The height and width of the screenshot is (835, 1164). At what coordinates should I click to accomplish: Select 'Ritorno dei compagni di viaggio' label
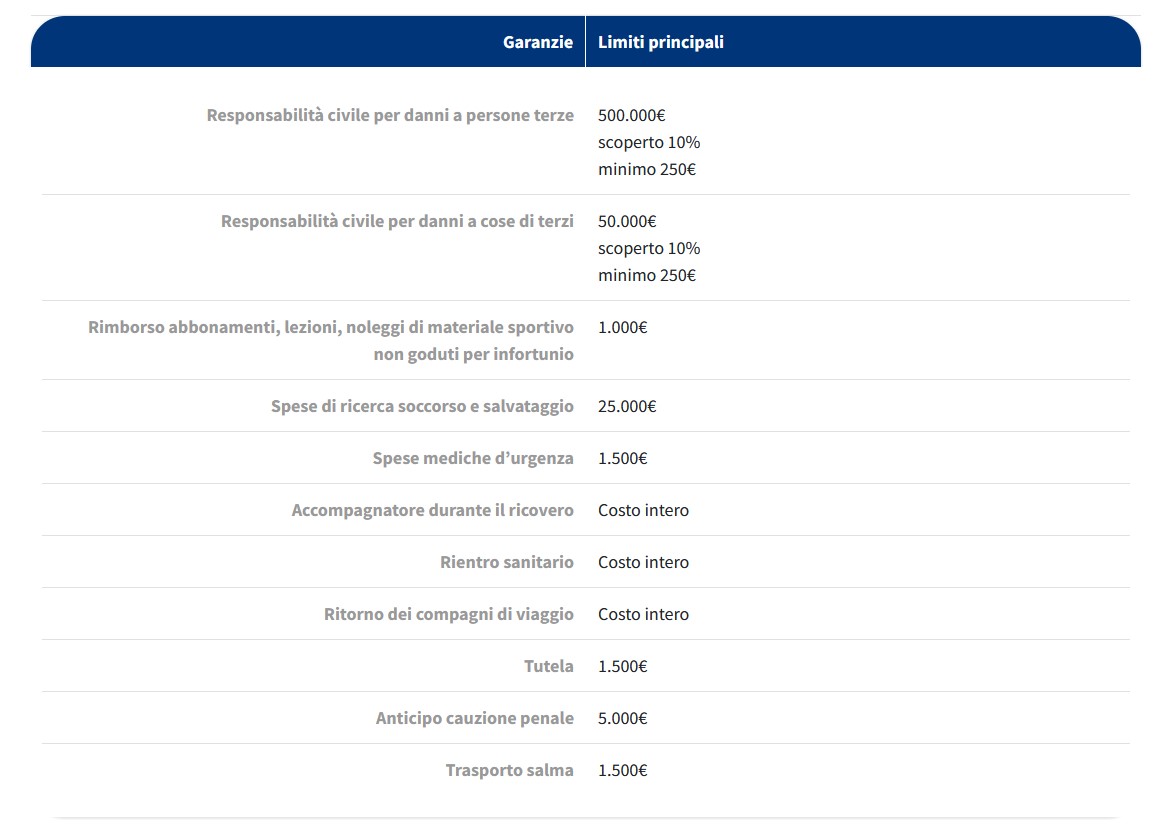(448, 614)
